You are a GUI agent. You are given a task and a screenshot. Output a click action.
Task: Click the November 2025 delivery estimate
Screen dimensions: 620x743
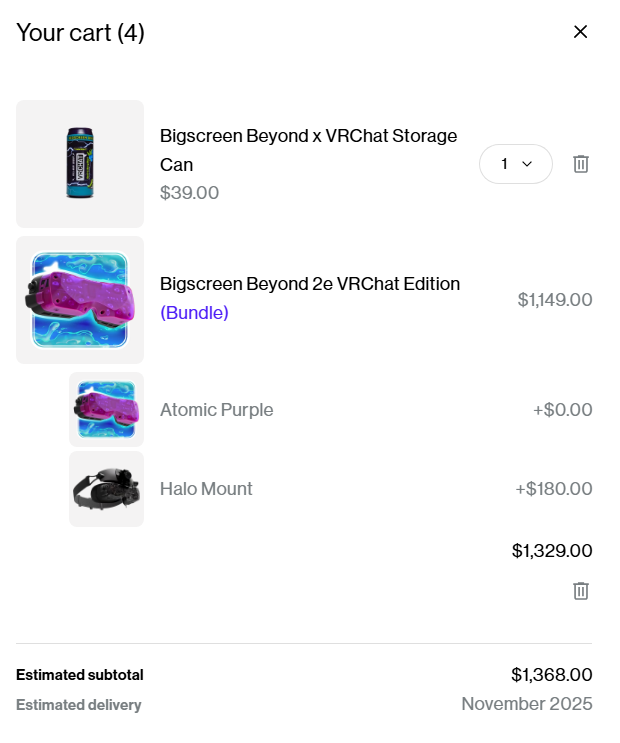click(x=527, y=705)
